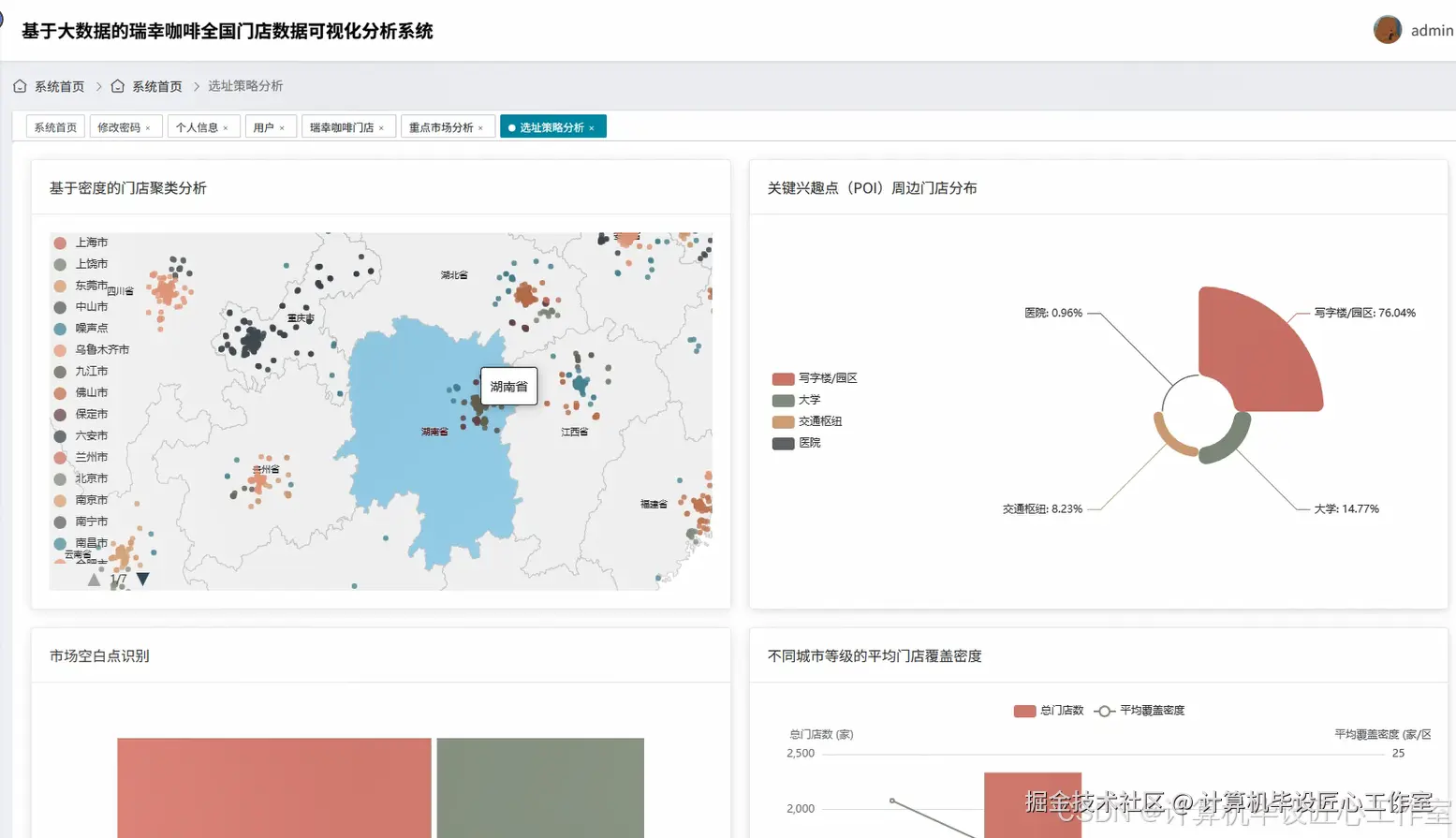Toggle 噪声点 legend series

(81, 329)
